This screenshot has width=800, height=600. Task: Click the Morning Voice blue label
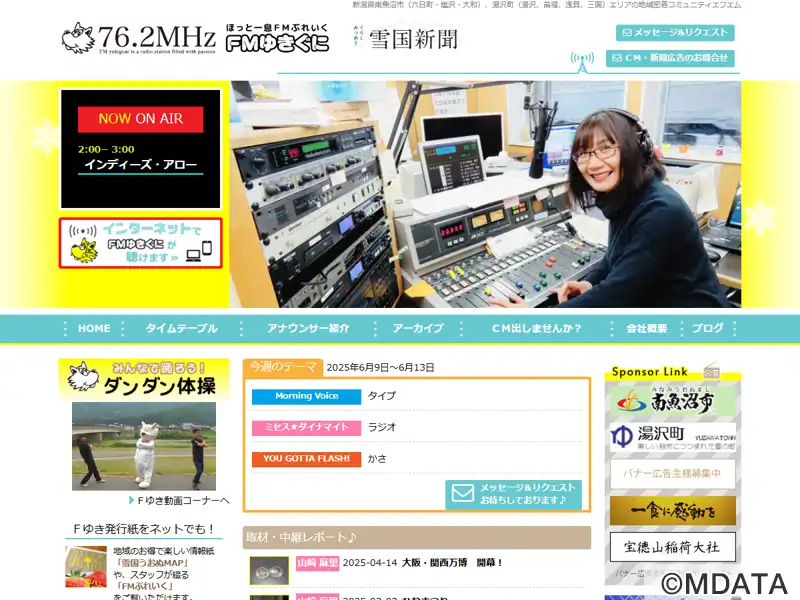pyautogui.click(x=307, y=396)
